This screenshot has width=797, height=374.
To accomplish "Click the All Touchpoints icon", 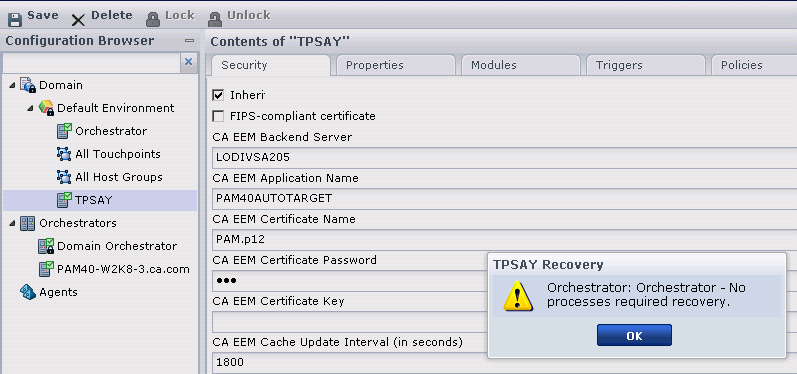I will [64, 154].
